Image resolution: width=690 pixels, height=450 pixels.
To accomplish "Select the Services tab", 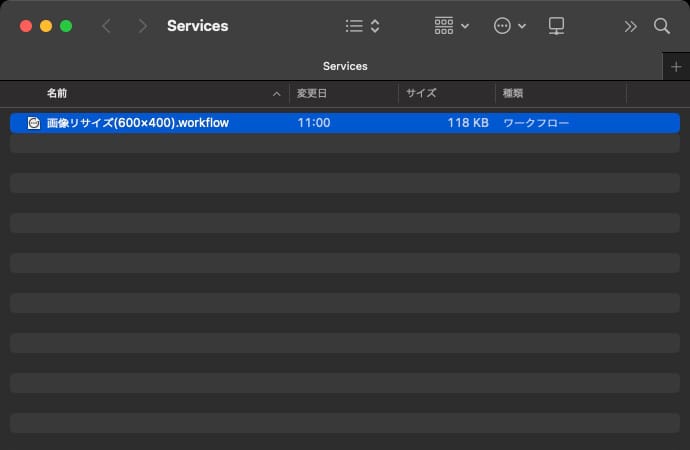I will click(x=345, y=66).
